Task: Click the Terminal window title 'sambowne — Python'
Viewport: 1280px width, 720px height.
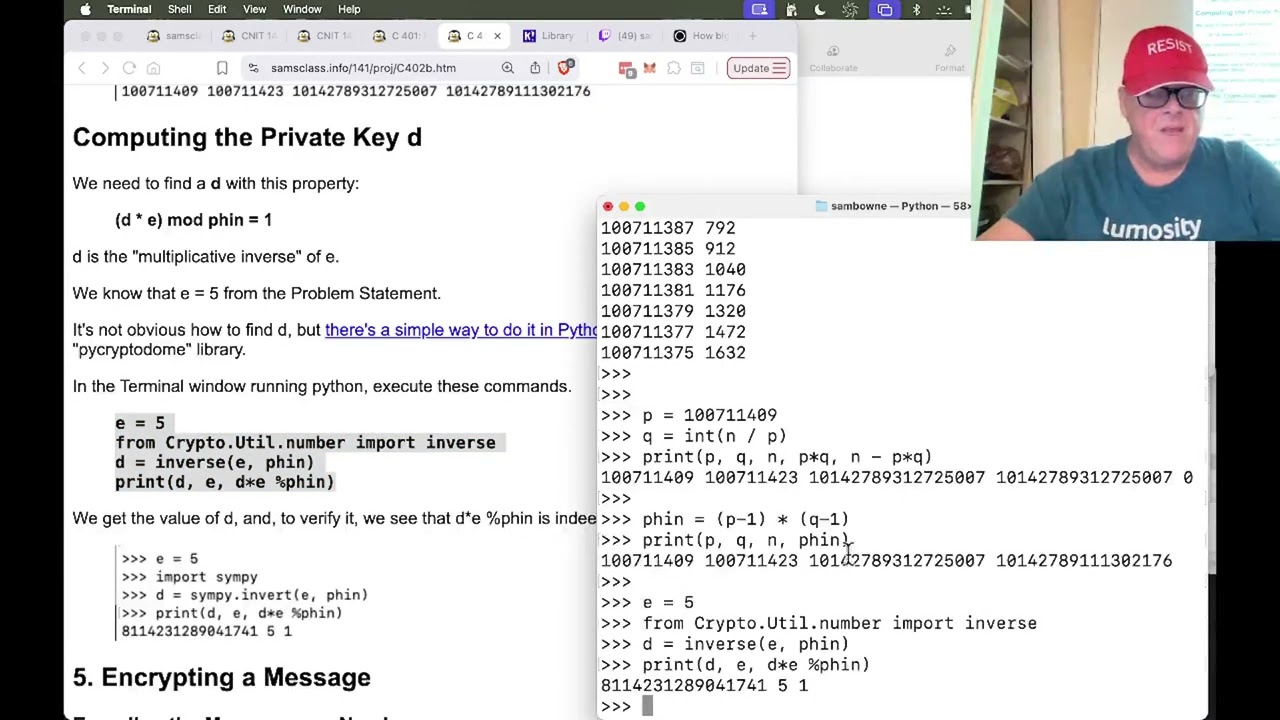Action: (892, 206)
